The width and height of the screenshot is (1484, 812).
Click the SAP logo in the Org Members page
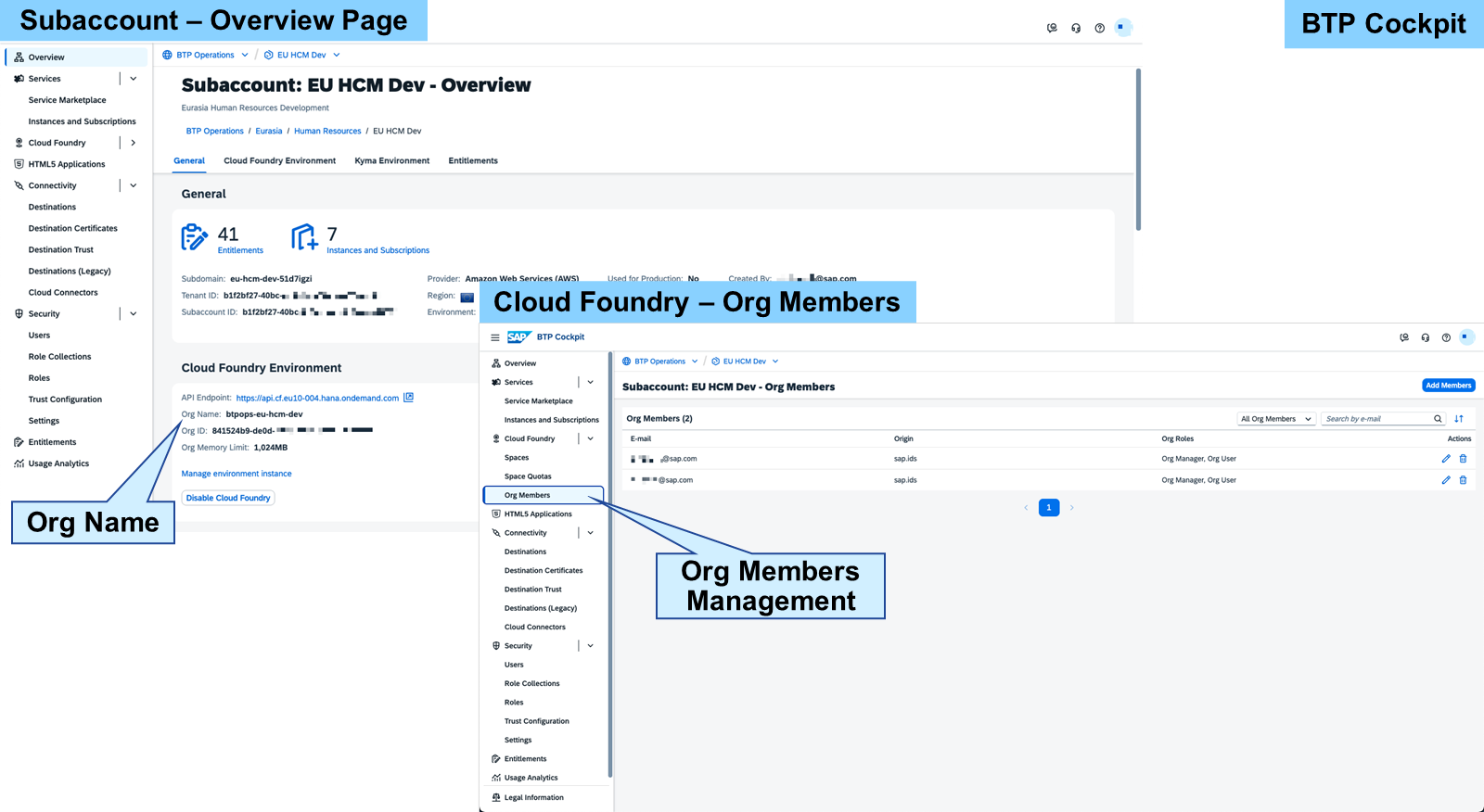518,337
